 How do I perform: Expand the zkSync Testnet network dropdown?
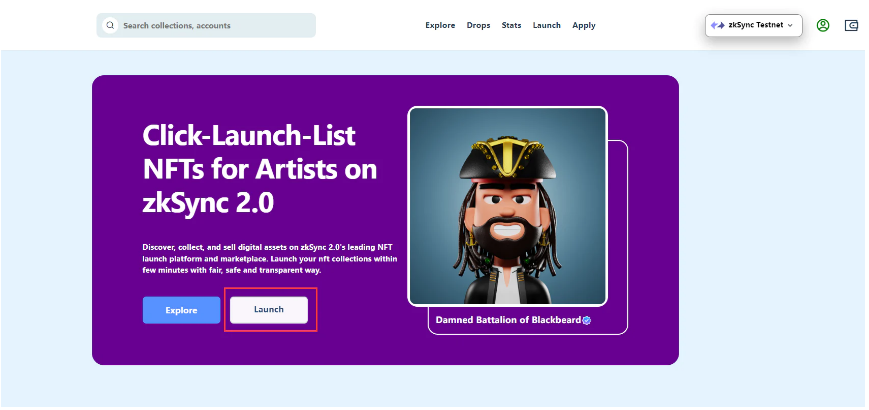click(754, 25)
